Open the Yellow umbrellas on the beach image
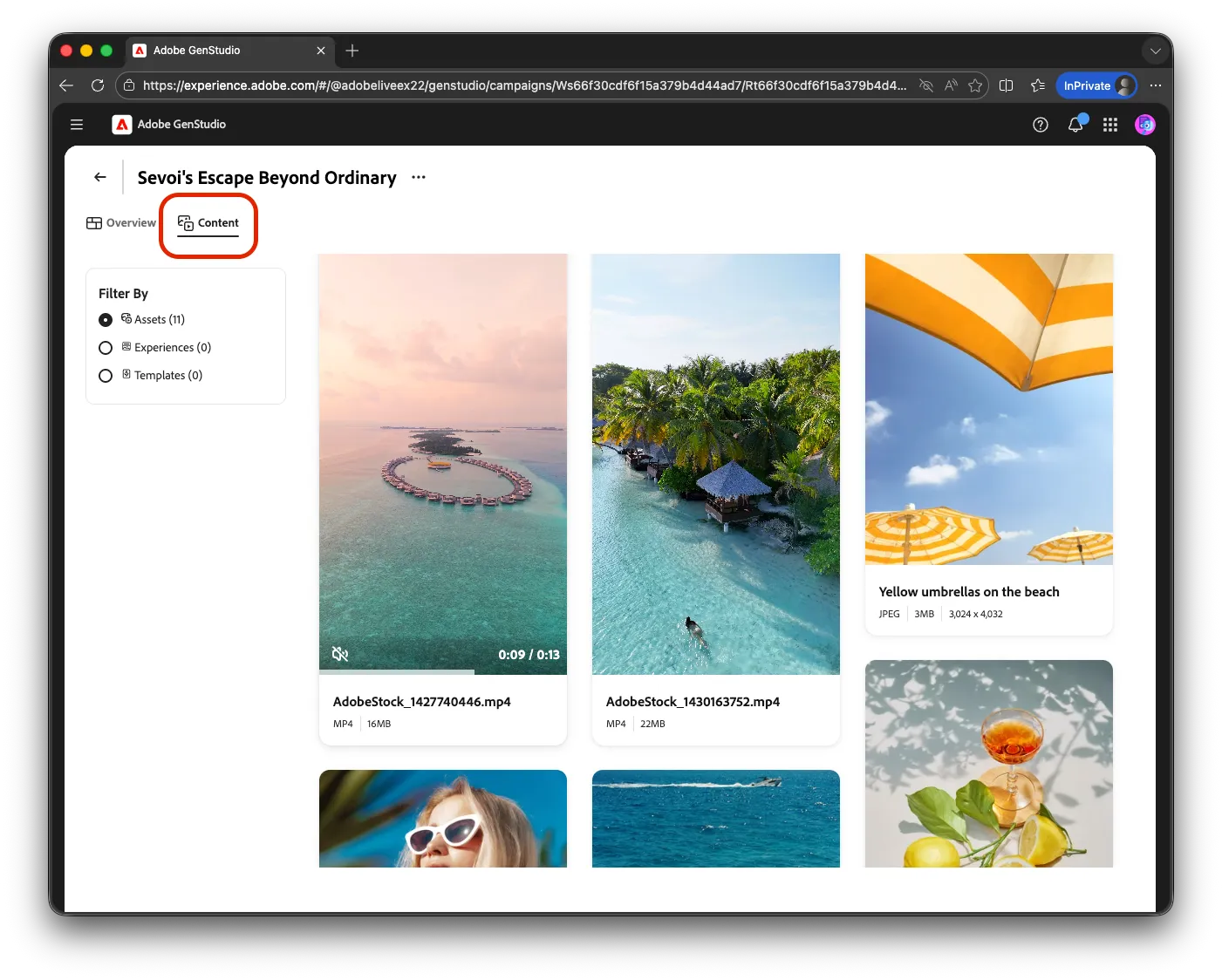Image resolution: width=1222 pixels, height=980 pixels. point(989,409)
